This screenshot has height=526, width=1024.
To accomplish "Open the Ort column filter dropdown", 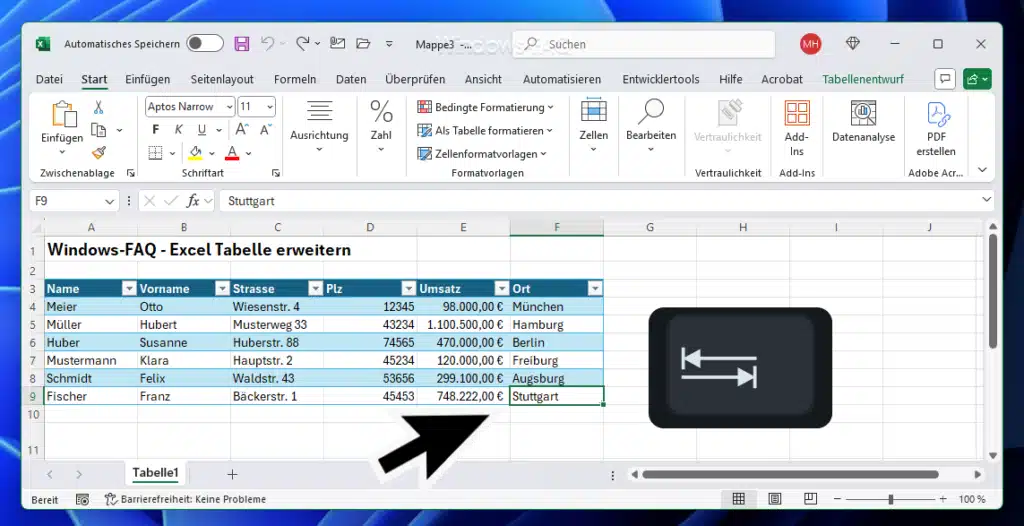I will (x=595, y=288).
